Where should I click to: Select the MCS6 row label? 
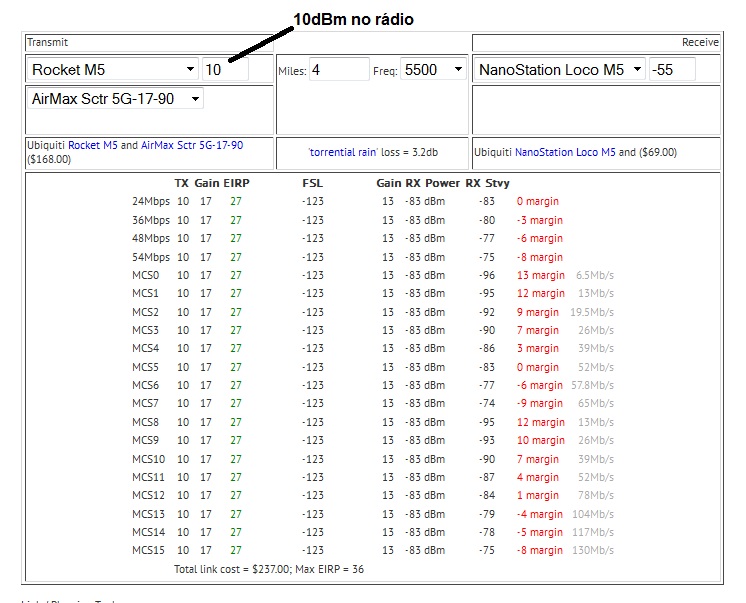[146, 386]
